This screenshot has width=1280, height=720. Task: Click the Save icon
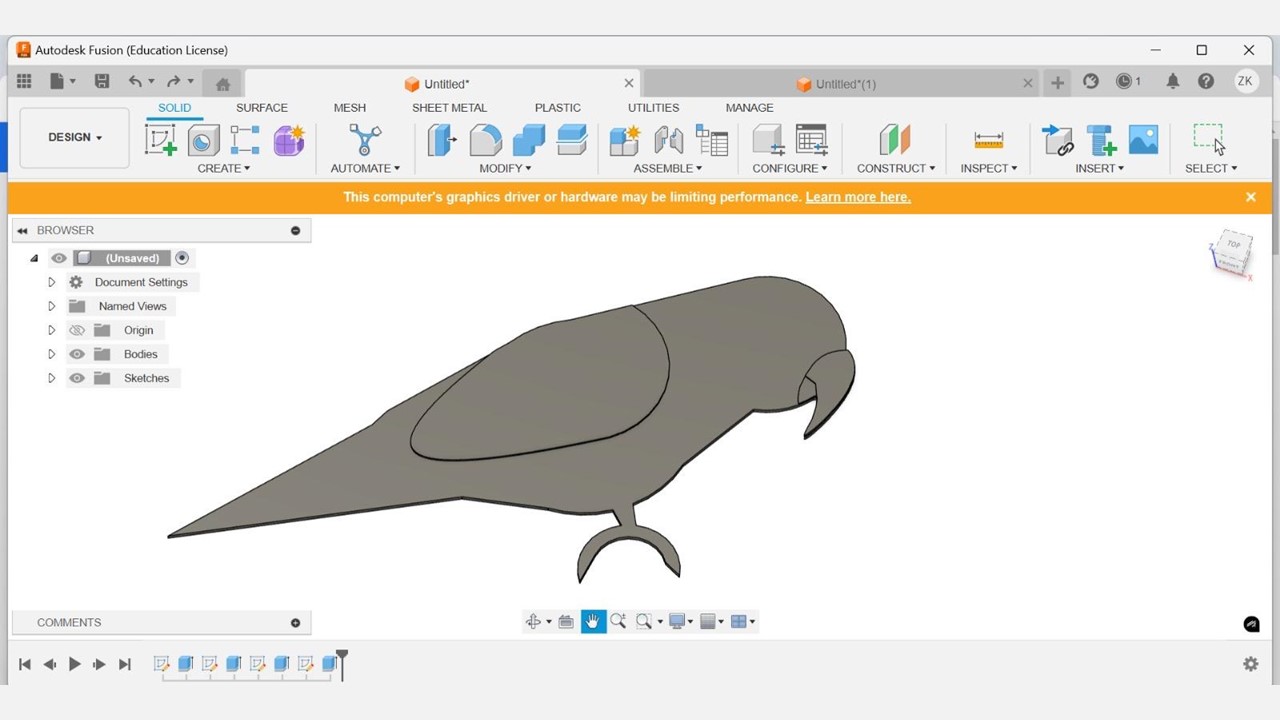[x=102, y=82]
